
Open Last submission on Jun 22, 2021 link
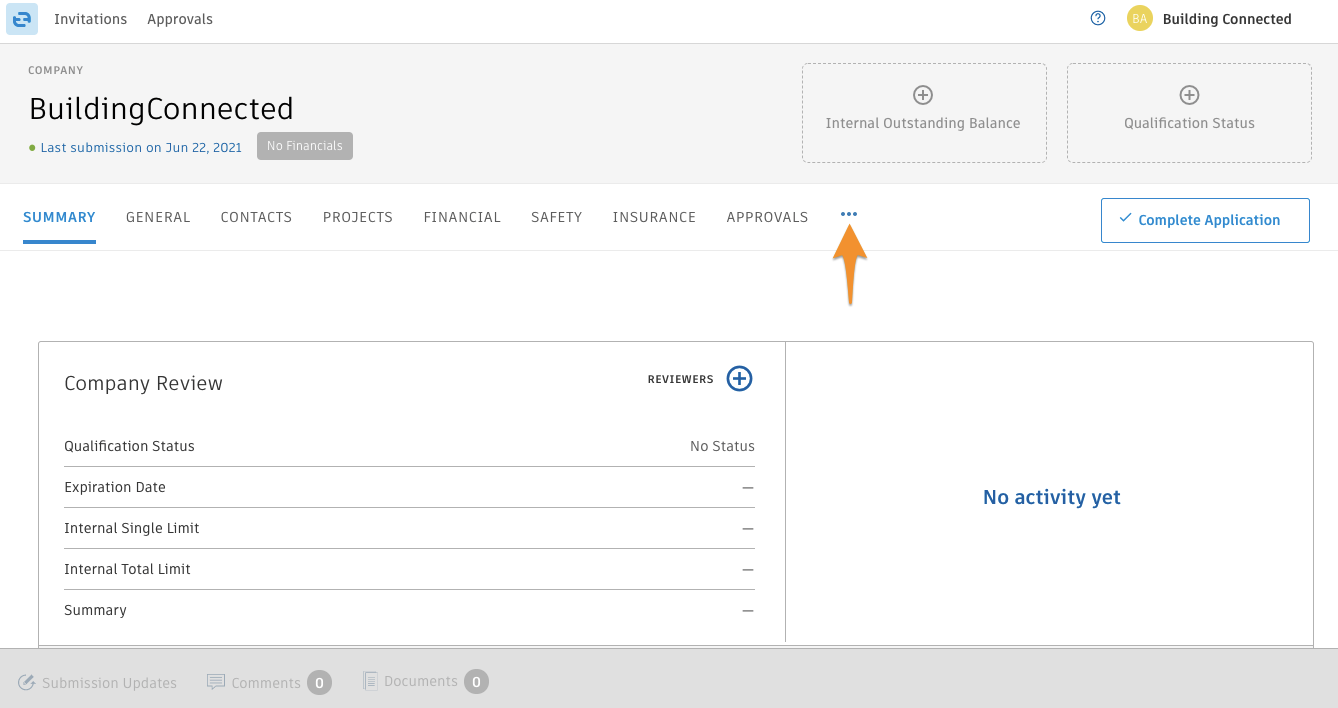pos(141,147)
